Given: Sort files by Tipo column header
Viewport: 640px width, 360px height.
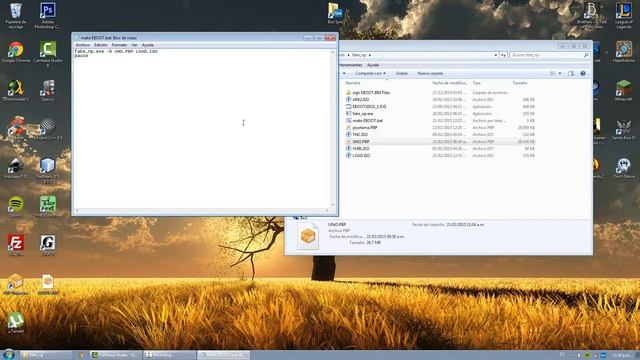Looking at the screenshot, I should click(476, 83).
